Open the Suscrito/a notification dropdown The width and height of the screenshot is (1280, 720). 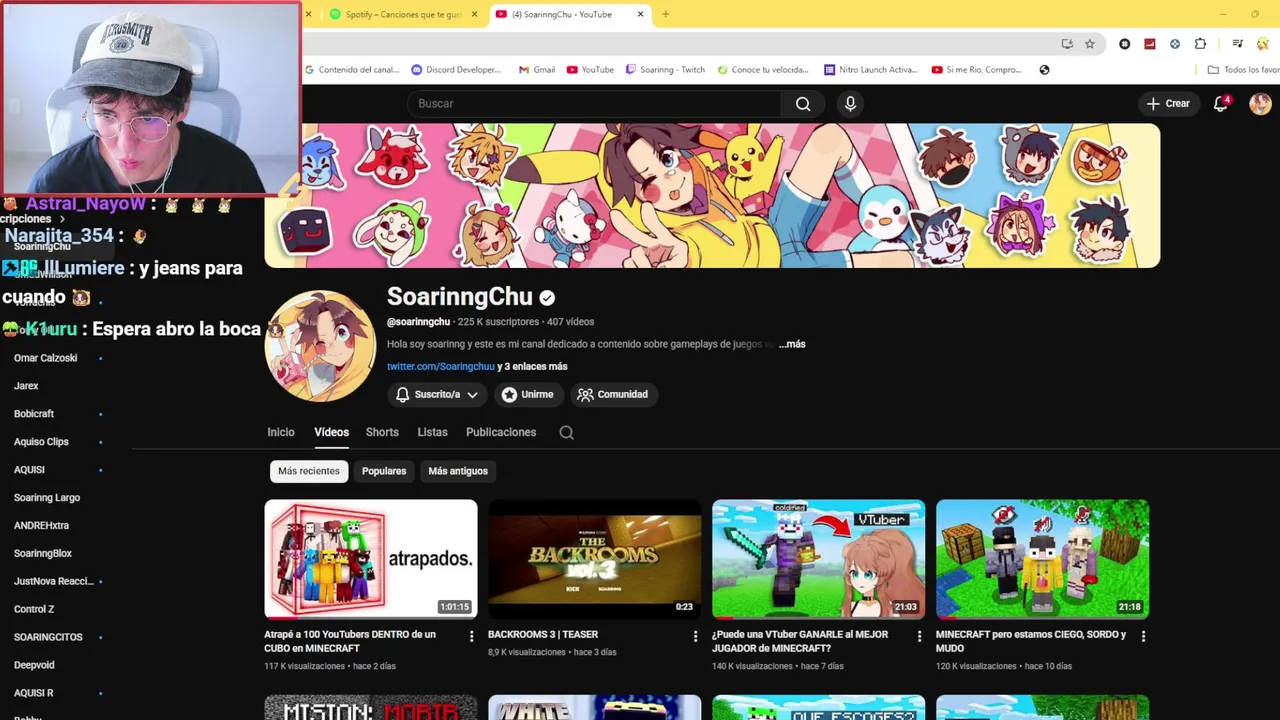coord(436,395)
